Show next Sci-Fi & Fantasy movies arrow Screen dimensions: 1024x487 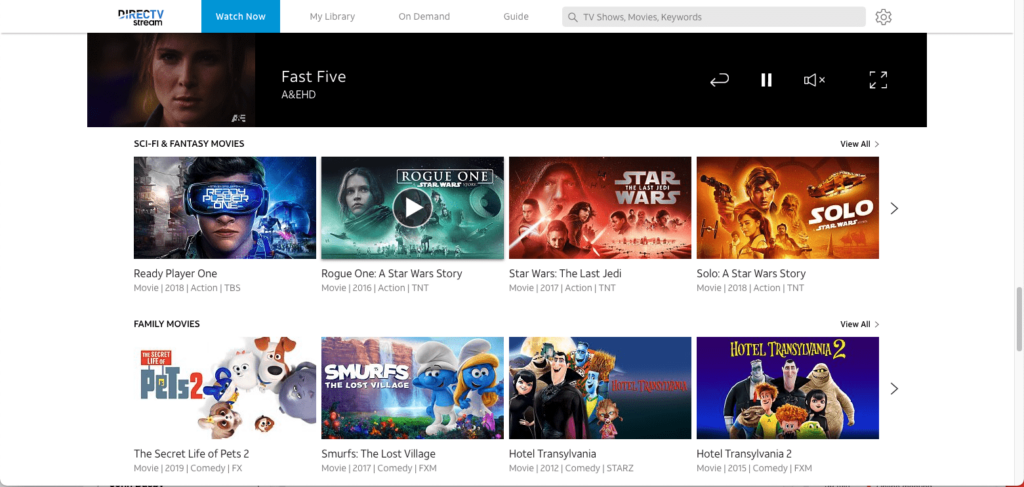894,208
